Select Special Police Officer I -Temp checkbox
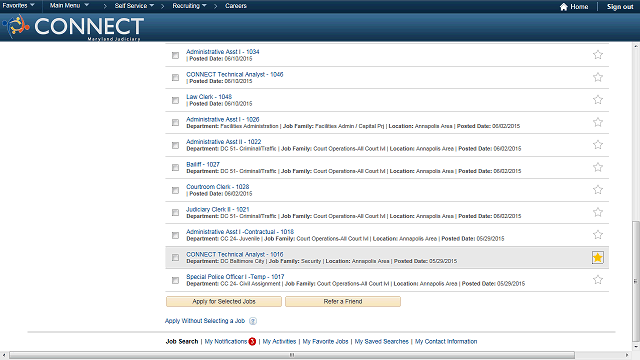 [x=176, y=280]
